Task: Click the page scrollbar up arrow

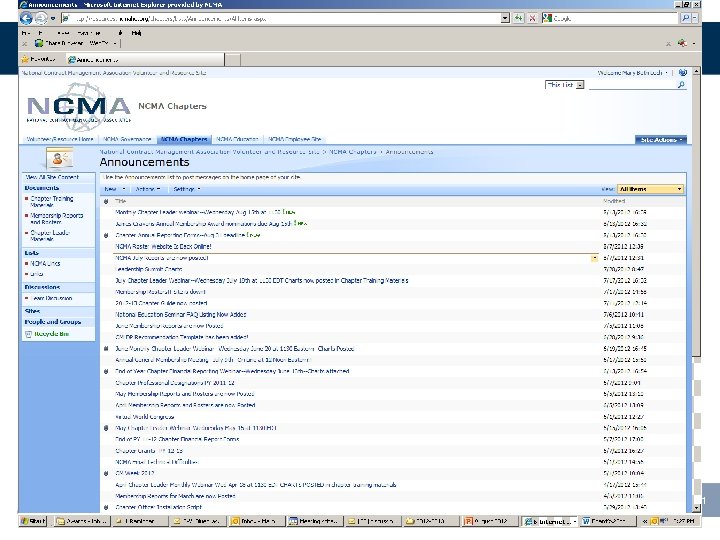Action: pos(697,72)
